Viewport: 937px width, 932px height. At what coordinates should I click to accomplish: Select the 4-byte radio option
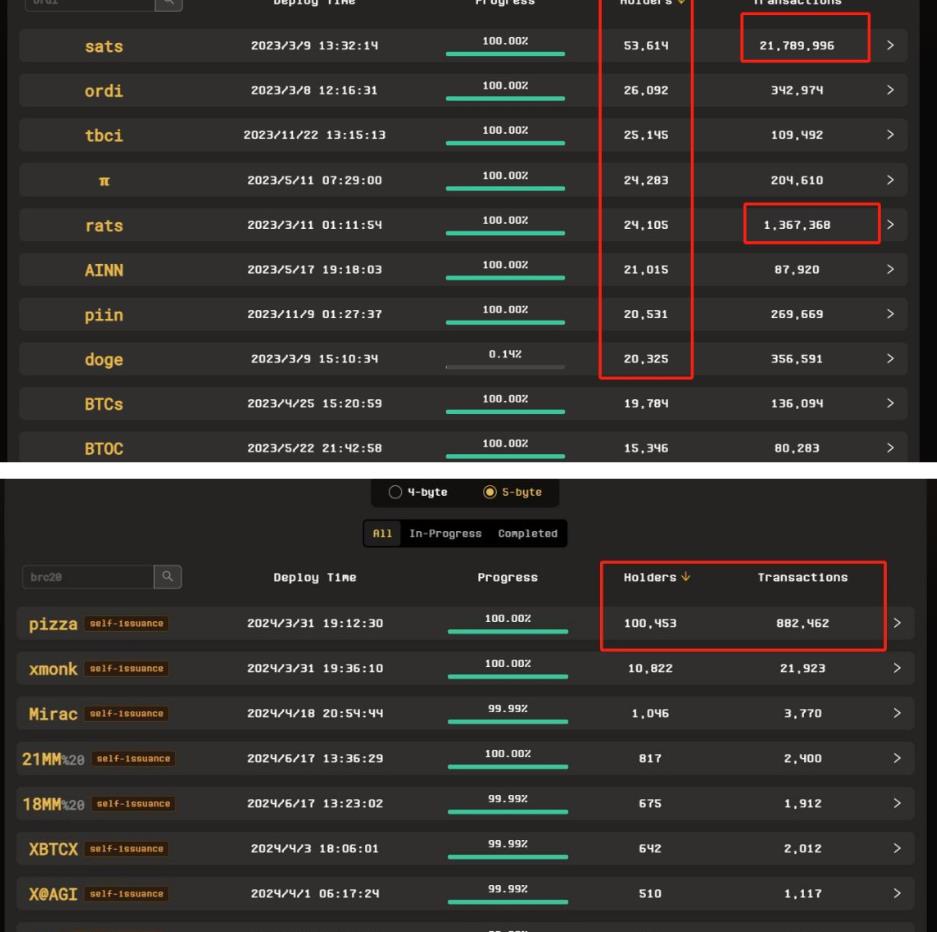395,492
